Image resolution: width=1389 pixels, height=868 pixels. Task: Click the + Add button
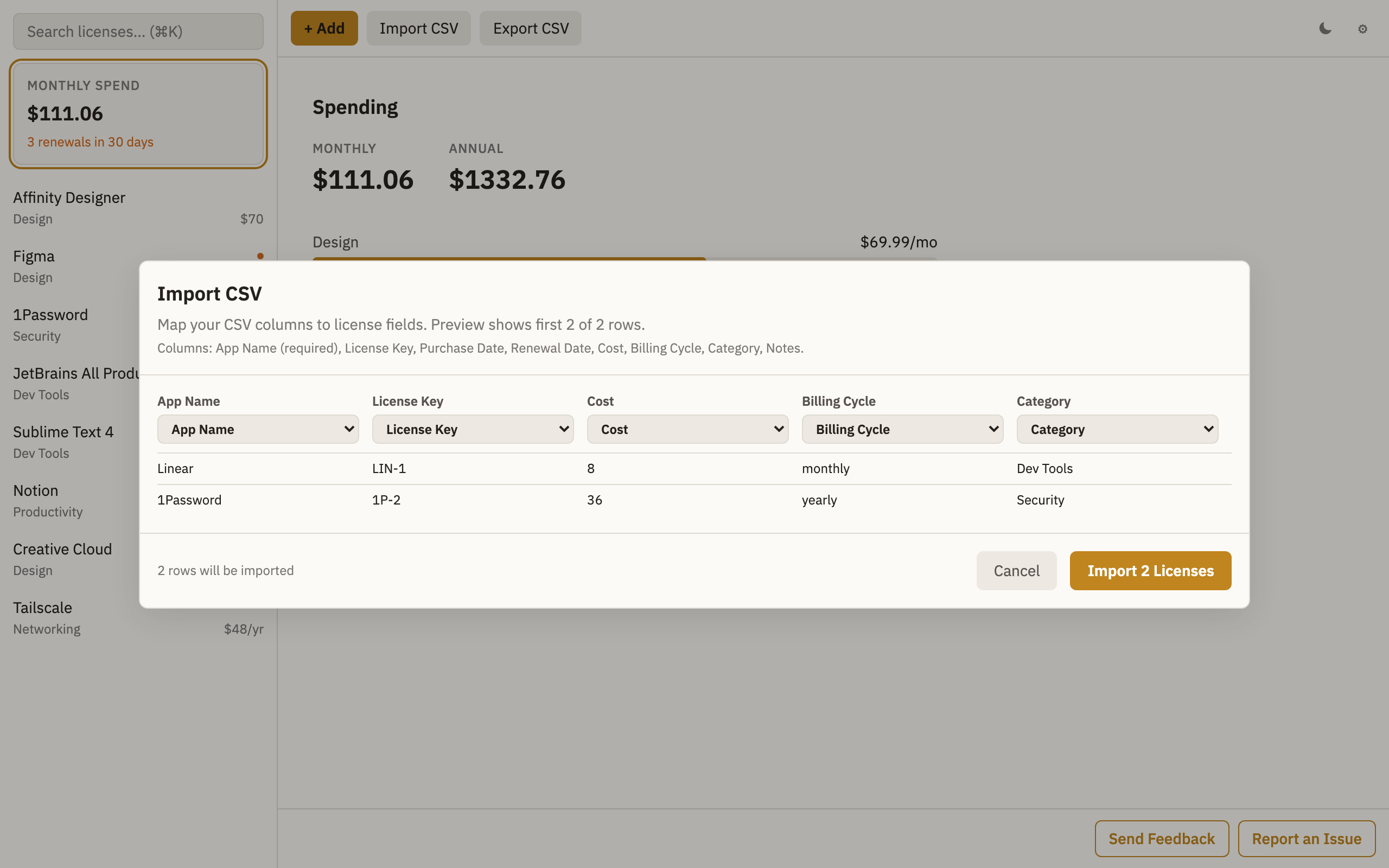[324, 28]
